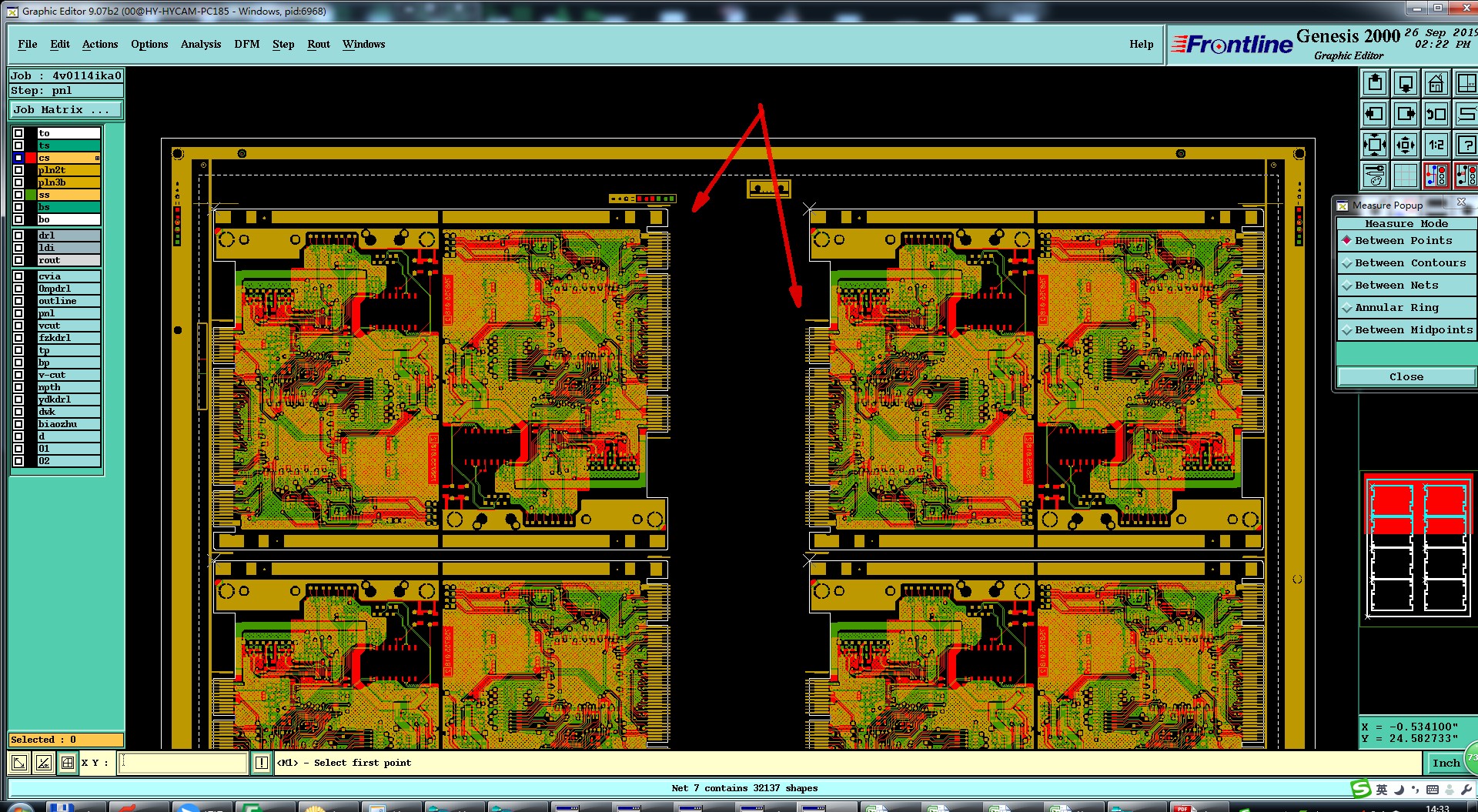Toggle the 'cs' layer checkbox
Screen dimensions: 1478x812
[18, 158]
